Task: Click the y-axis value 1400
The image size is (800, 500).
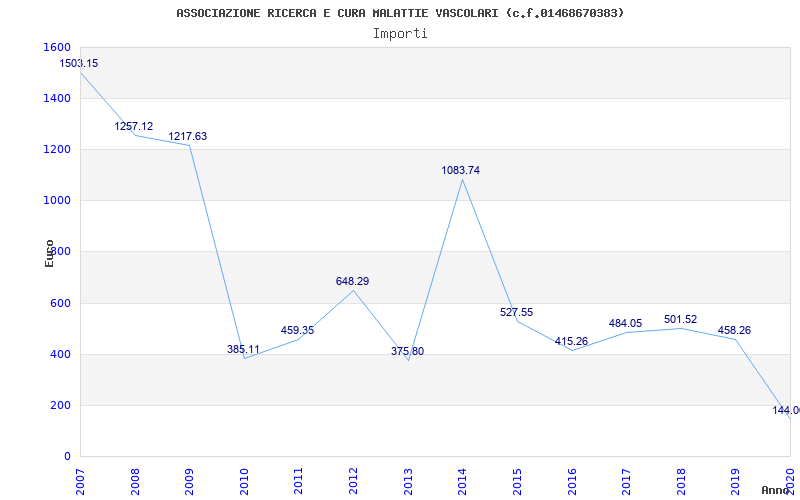Action: 58,98
